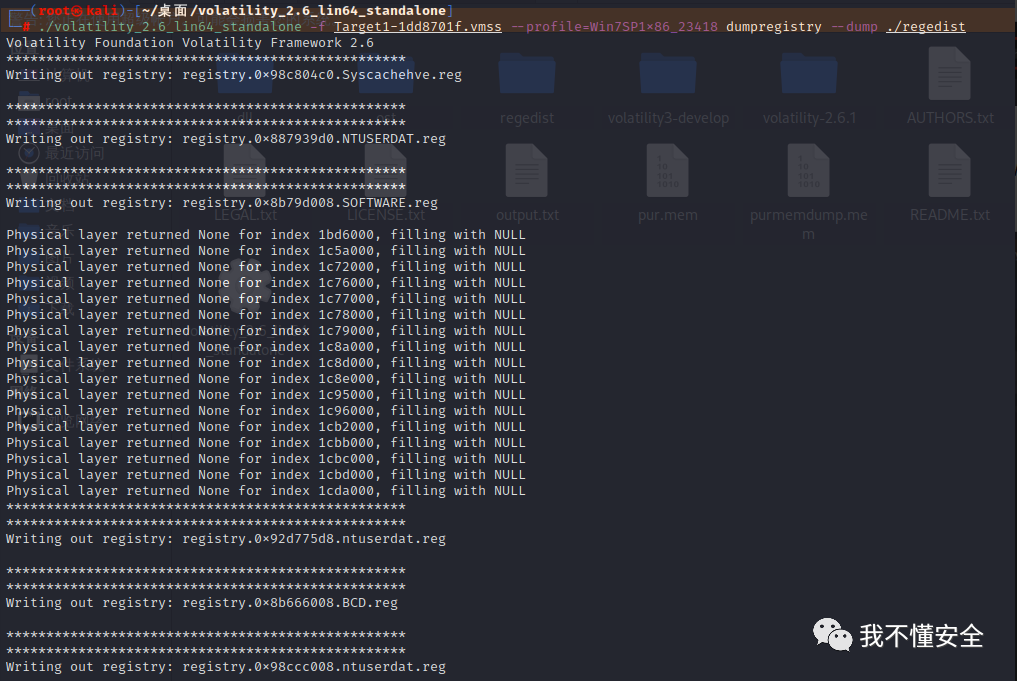
Task: Click the Physical layer line for index 1c72000
Action: (266, 267)
